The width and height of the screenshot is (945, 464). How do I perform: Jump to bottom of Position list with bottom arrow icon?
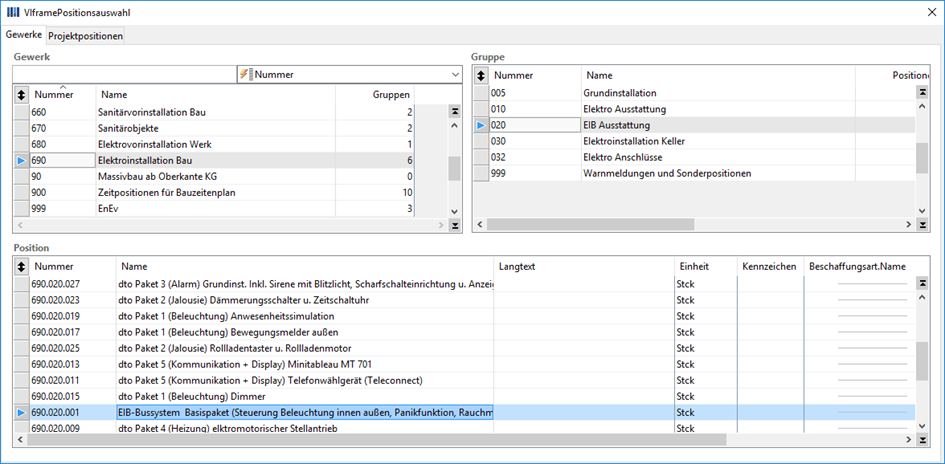(x=922, y=440)
